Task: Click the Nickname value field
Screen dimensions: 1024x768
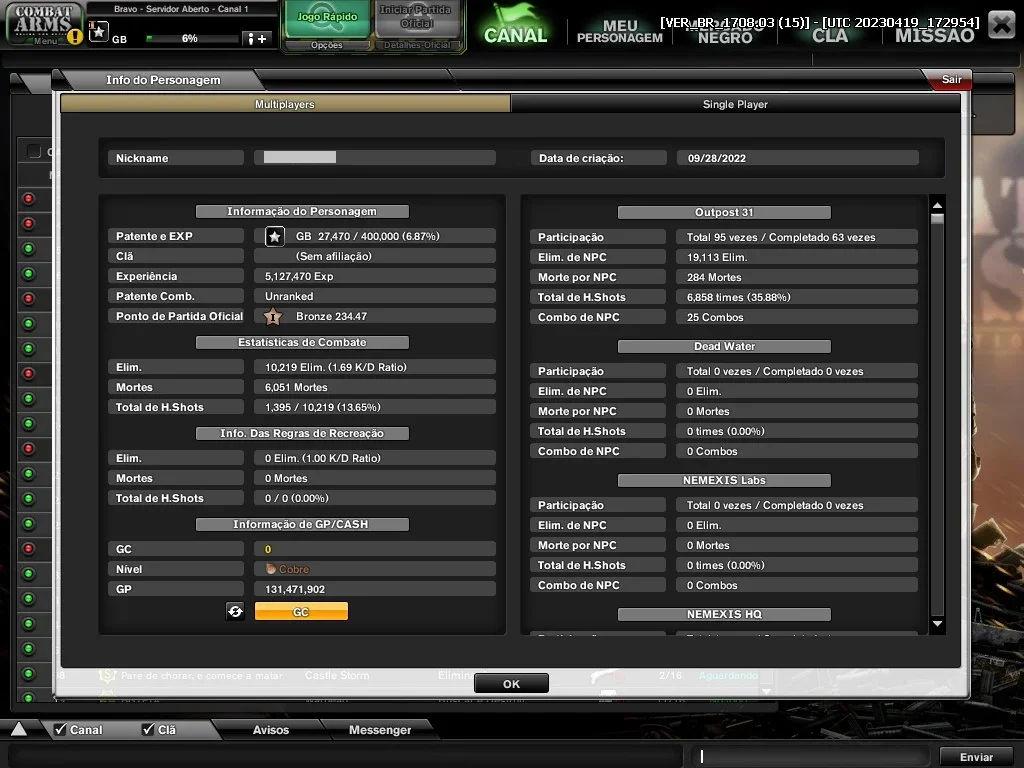Action: (375, 158)
